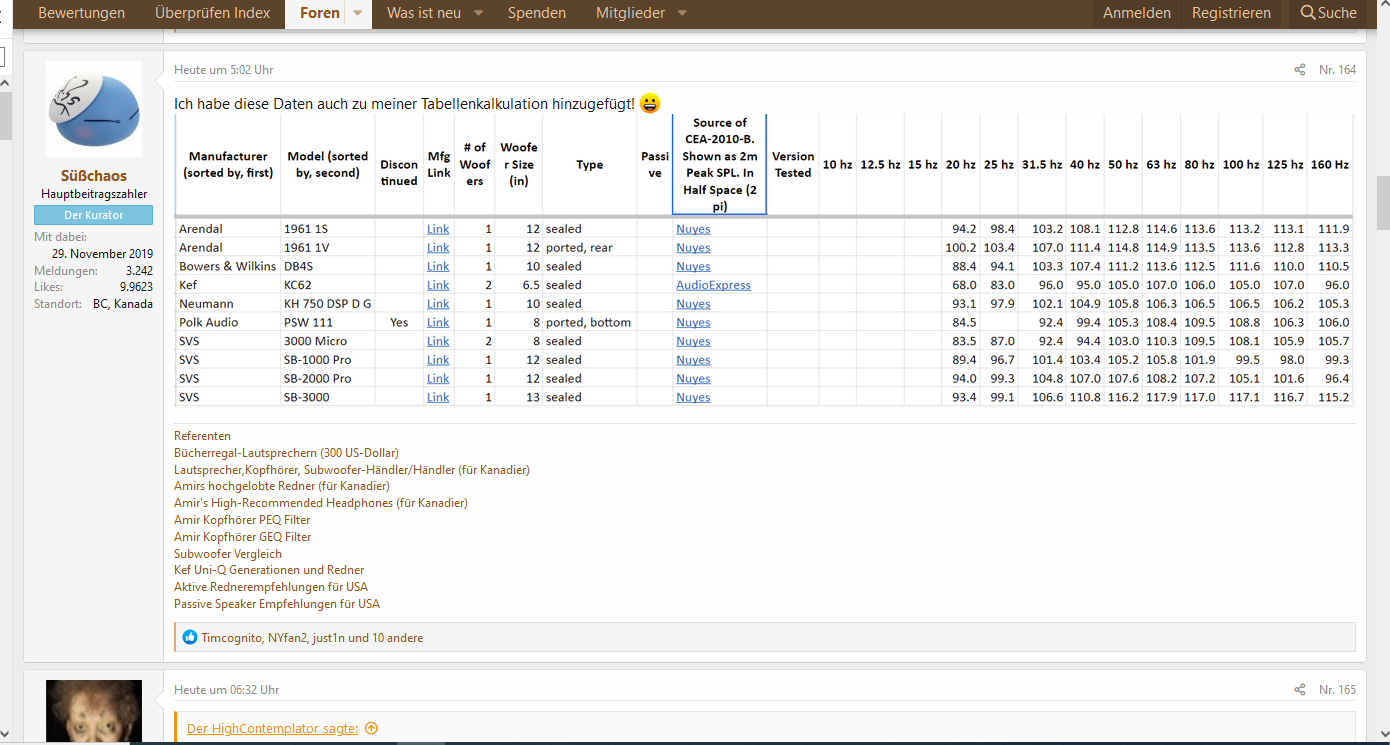Open Süßchaos user profile
The height and width of the screenshot is (745, 1390).
pyautogui.click(x=94, y=176)
